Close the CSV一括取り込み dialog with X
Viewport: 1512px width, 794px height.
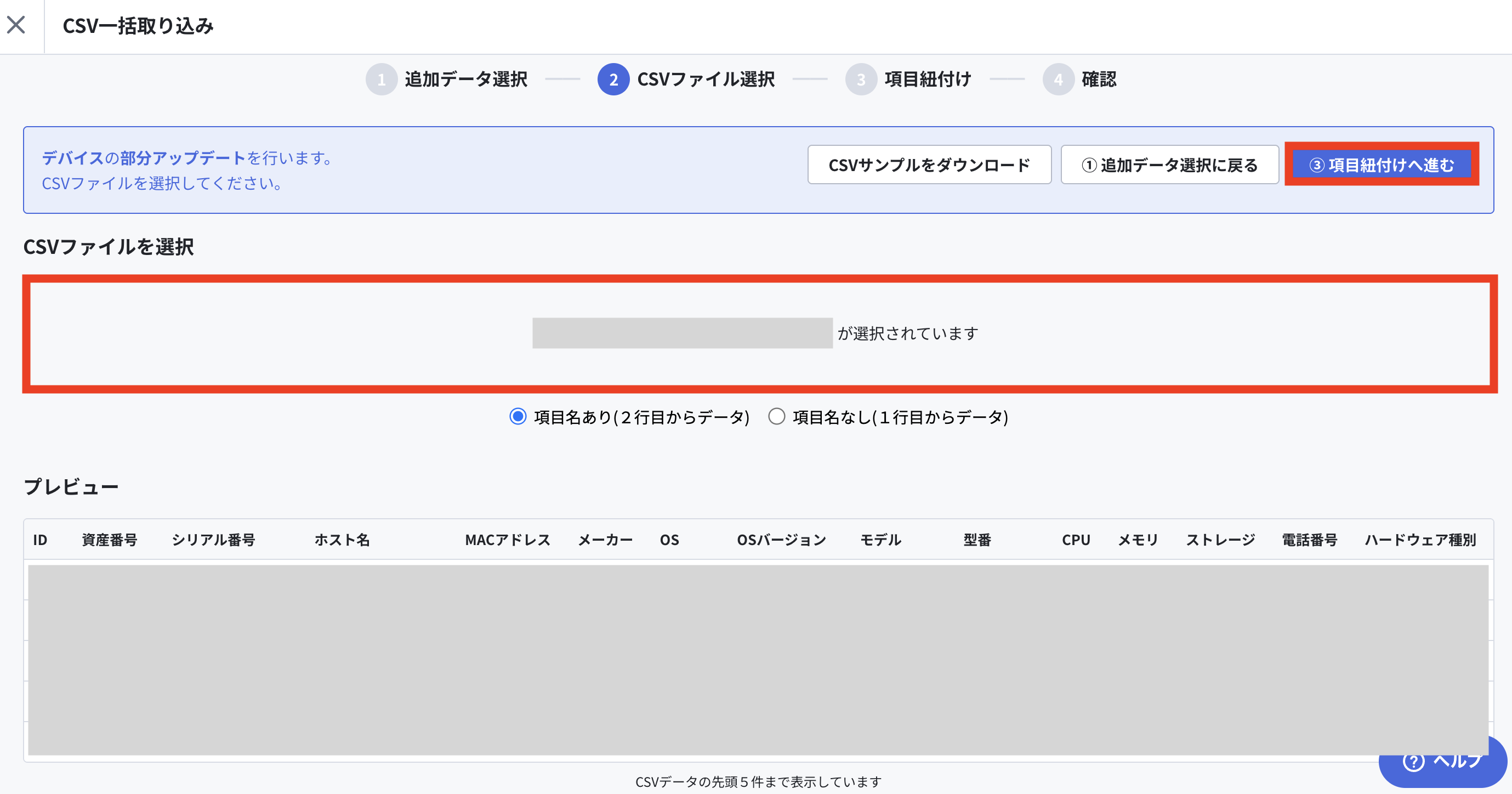tap(16, 25)
